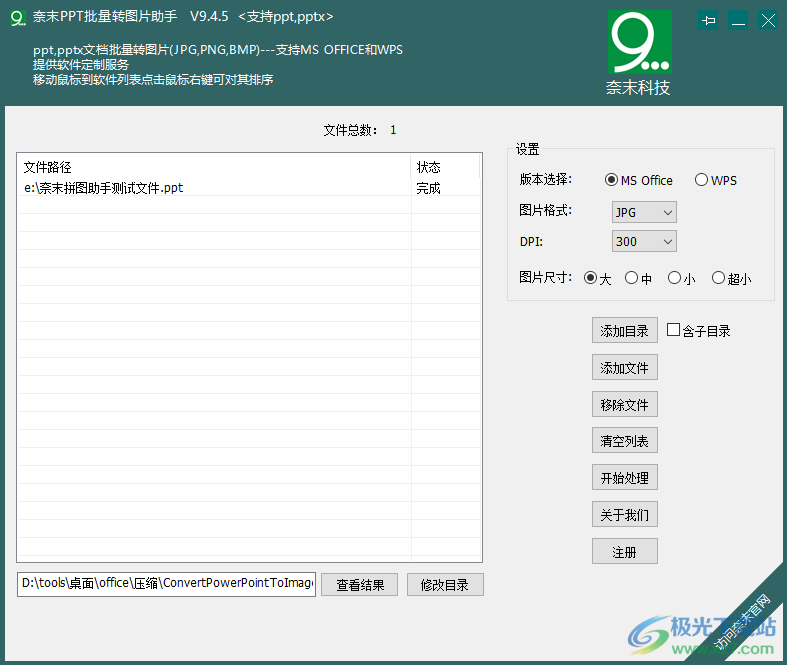Enable the 含子目录 checkbox

pos(674,330)
